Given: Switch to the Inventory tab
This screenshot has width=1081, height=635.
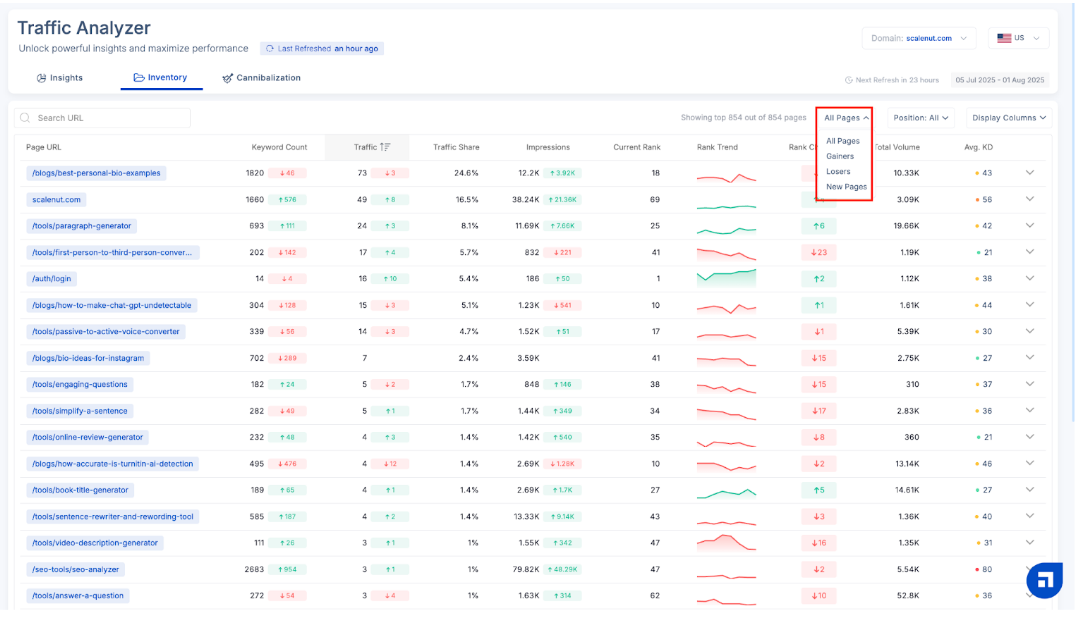Looking at the screenshot, I should pyautogui.click(x=160, y=78).
